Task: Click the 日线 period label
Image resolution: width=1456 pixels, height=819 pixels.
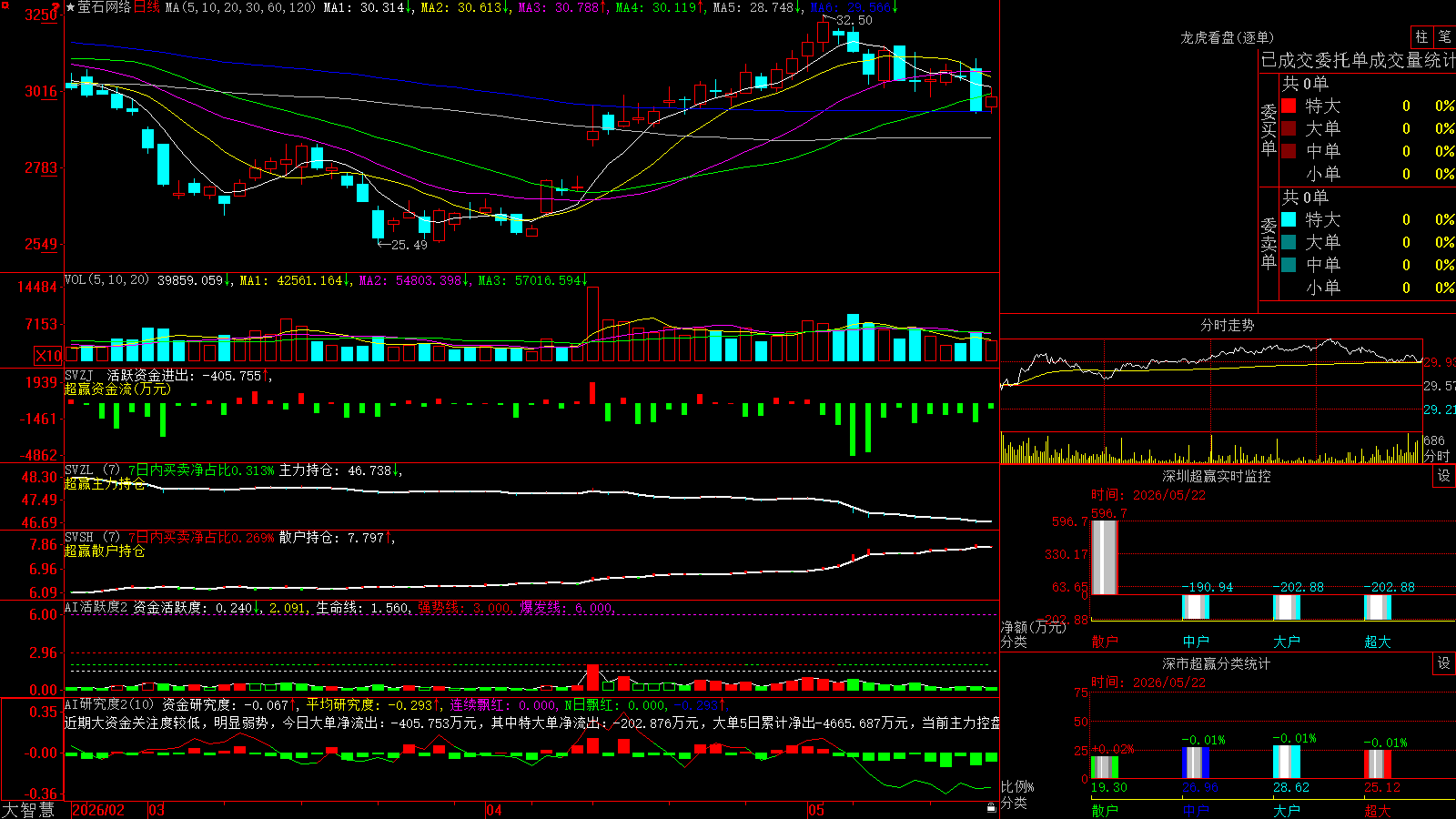Action: coord(147,7)
